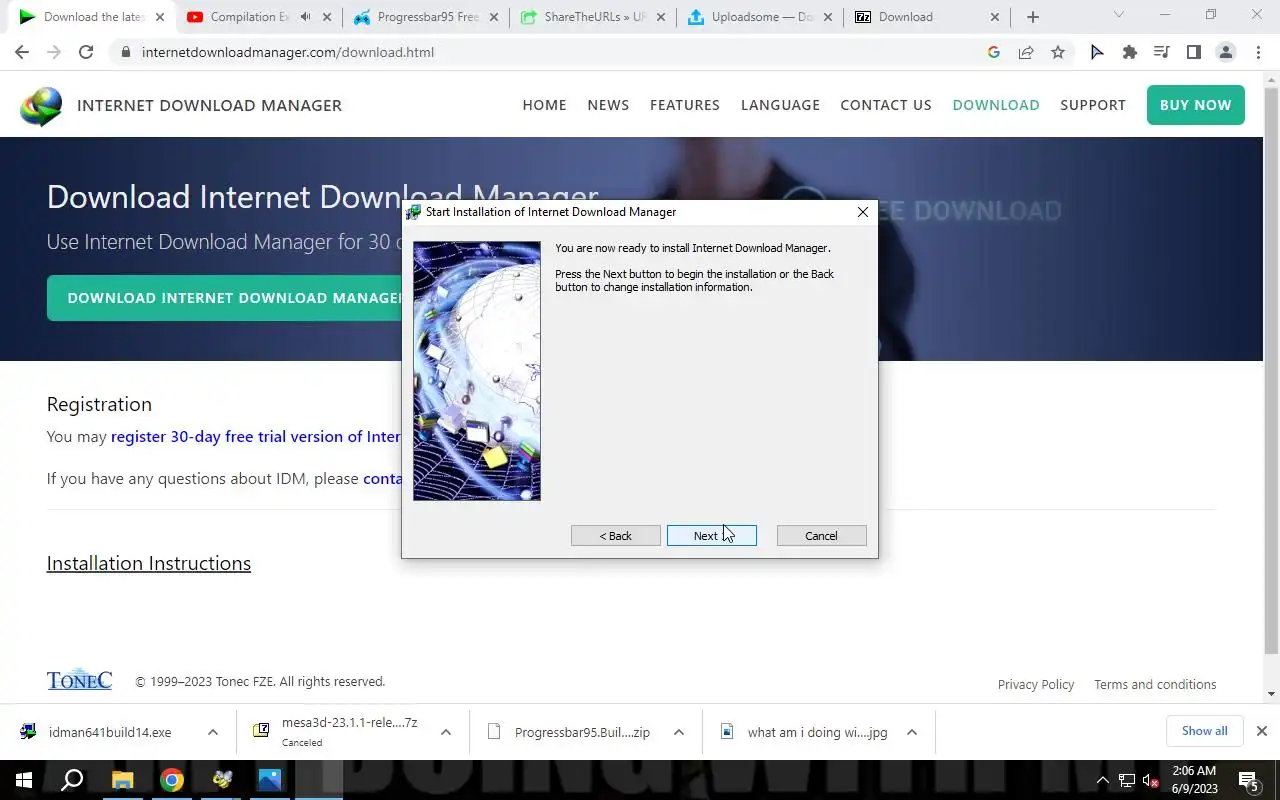Open the media control icon in the toolbar
1280x800 pixels.
tap(1161, 52)
